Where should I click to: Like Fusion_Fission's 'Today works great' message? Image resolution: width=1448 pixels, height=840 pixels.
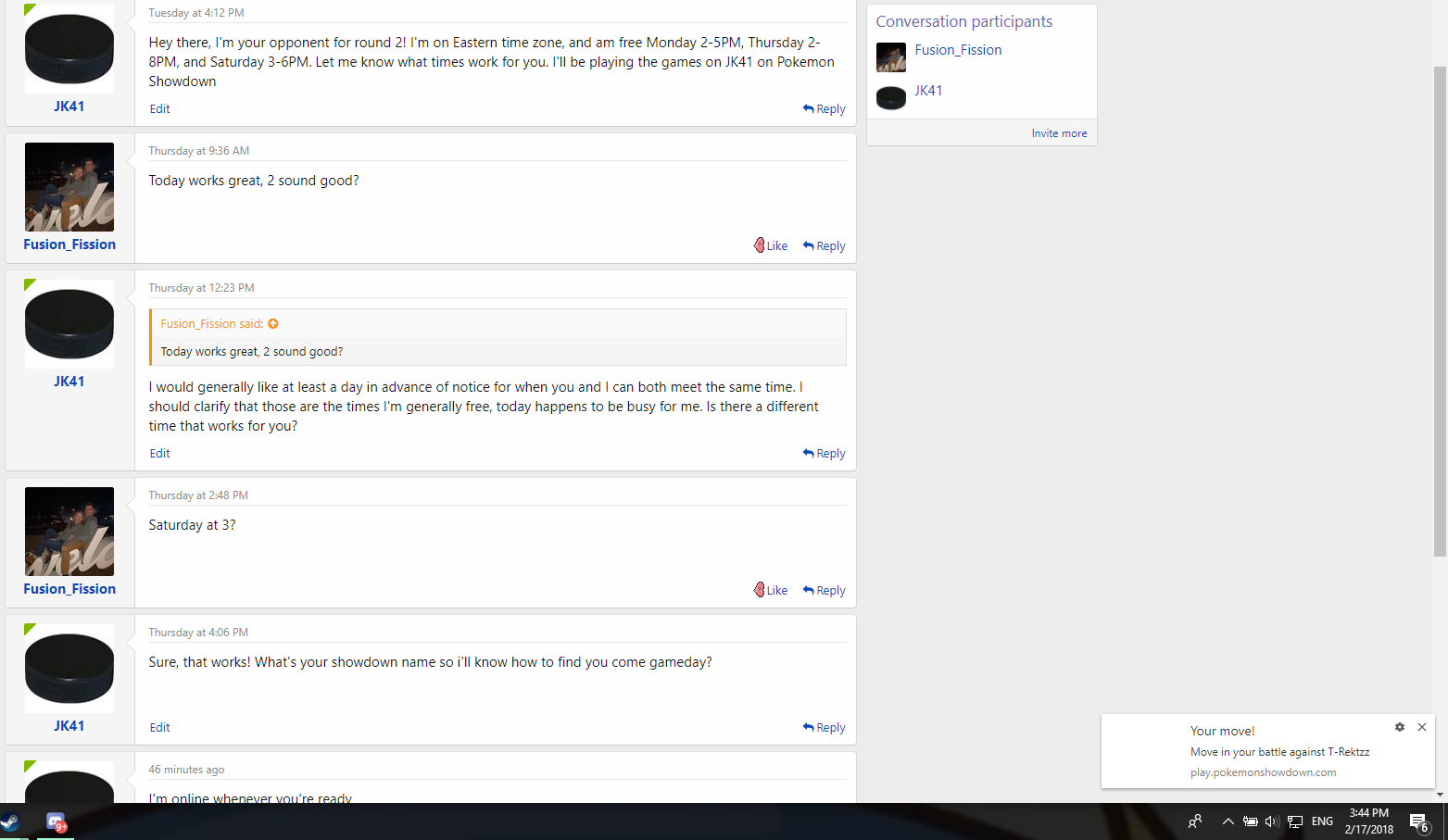(771, 245)
